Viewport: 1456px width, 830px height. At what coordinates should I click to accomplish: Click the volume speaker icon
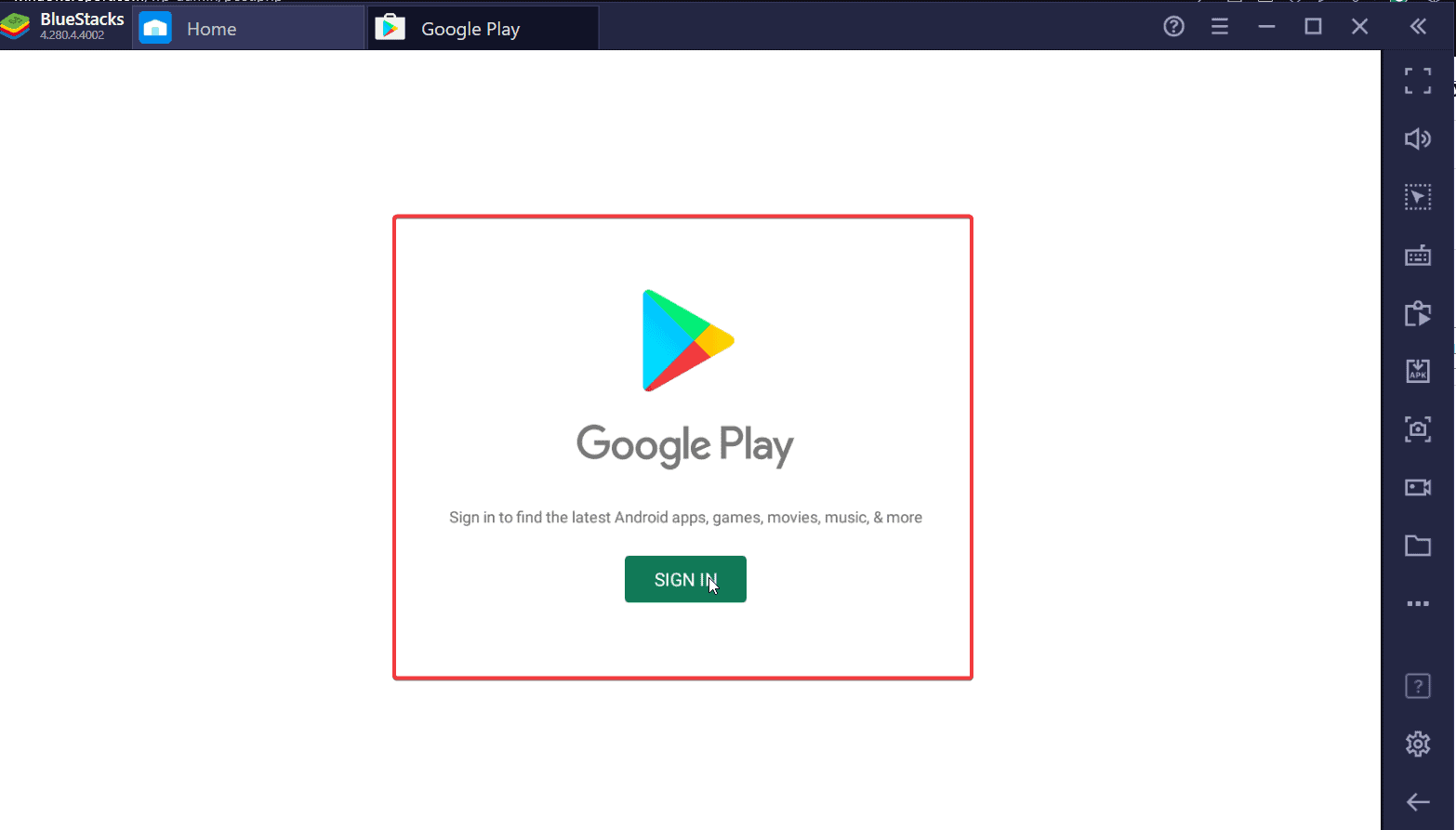pyautogui.click(x=1418, y=139)
